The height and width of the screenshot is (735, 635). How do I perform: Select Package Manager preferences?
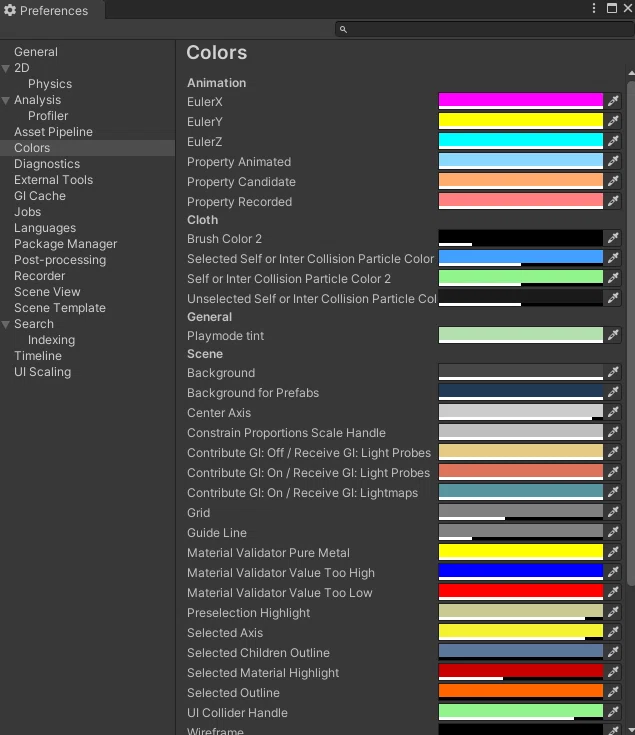(65, 244)
